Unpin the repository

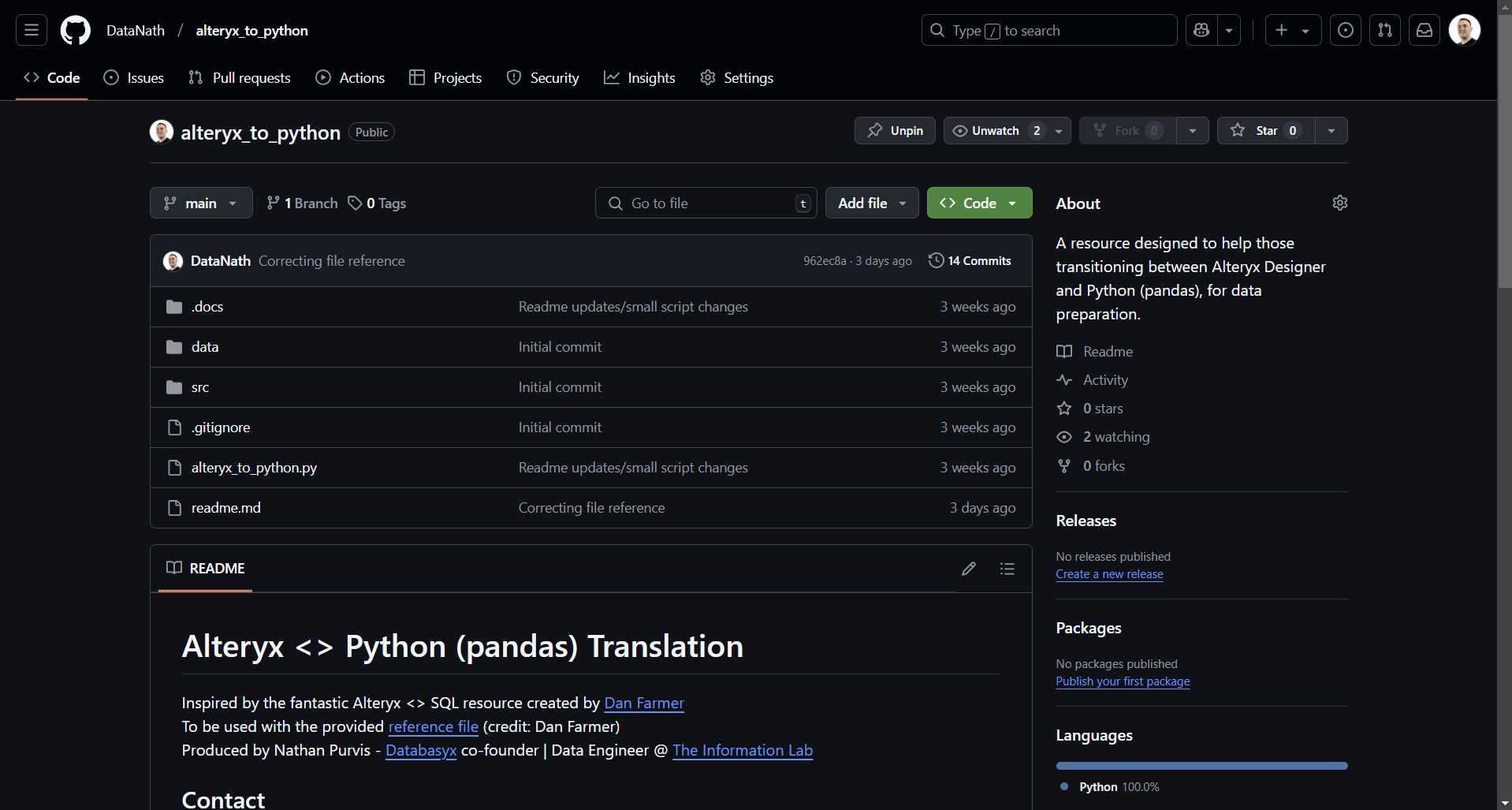(894, 130)
